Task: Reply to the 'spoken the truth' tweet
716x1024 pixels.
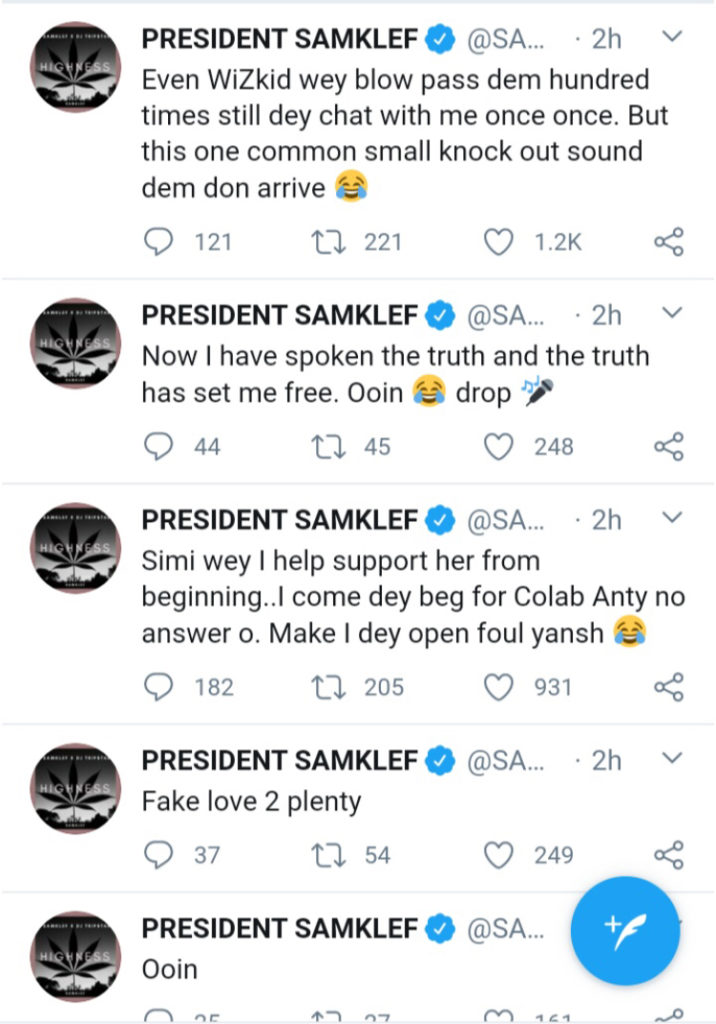Action: (x=158, y=447)
